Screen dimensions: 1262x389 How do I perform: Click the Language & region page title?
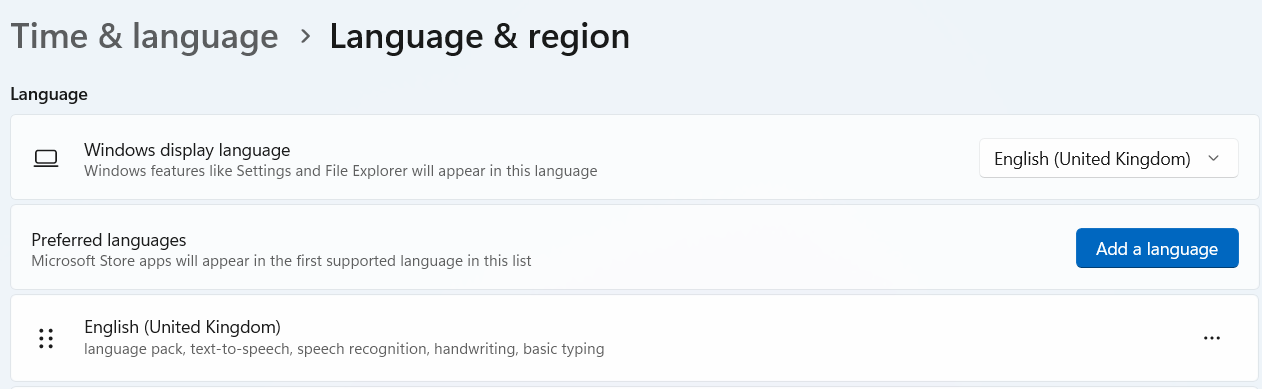480,37
